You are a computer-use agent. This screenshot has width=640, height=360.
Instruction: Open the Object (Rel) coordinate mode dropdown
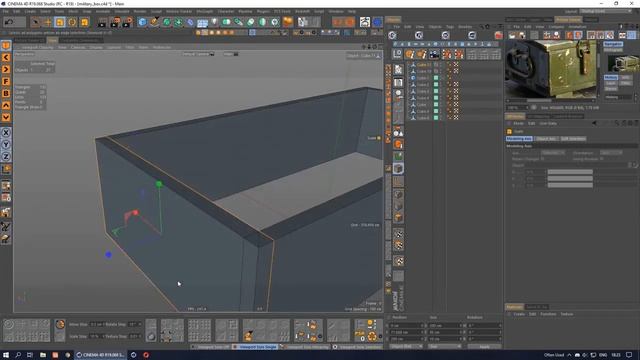tap(406, 347)
